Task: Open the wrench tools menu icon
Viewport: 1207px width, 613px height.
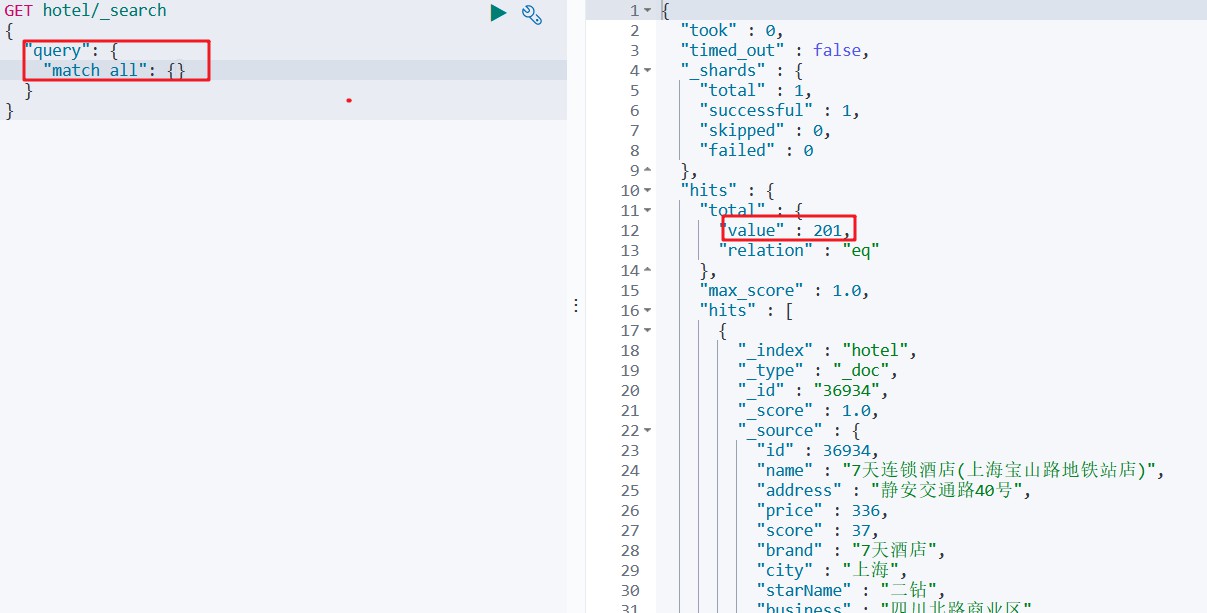Action: pyautogui.click(x=532, y=14)
